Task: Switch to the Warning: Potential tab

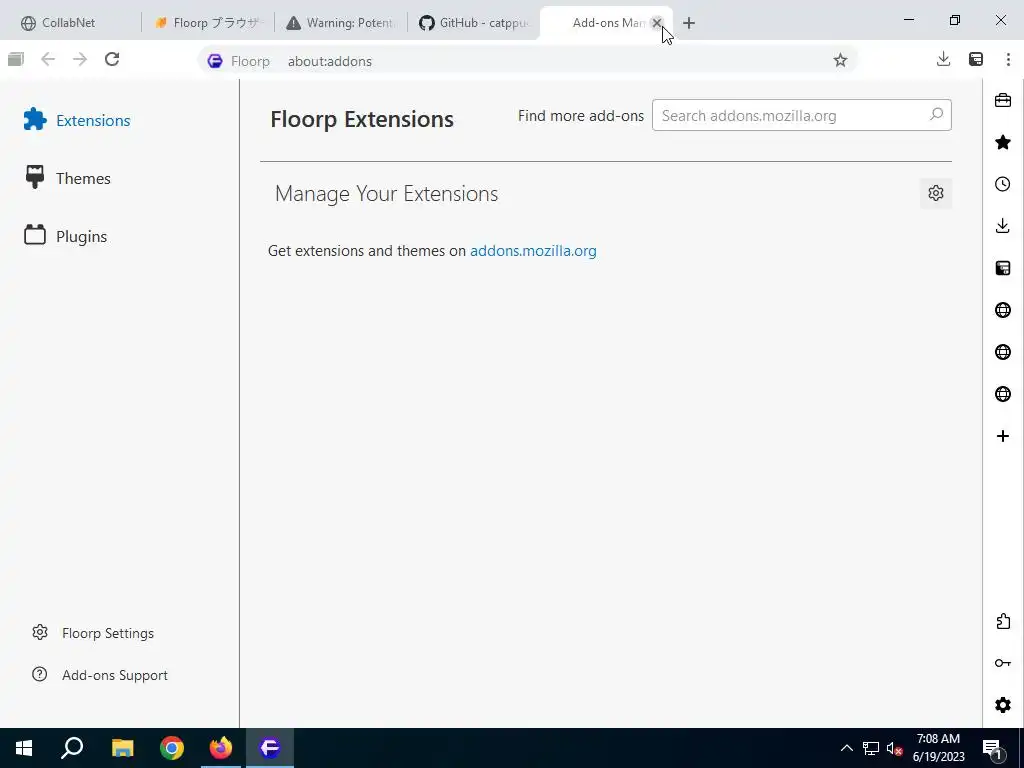Action: point(341,23)
